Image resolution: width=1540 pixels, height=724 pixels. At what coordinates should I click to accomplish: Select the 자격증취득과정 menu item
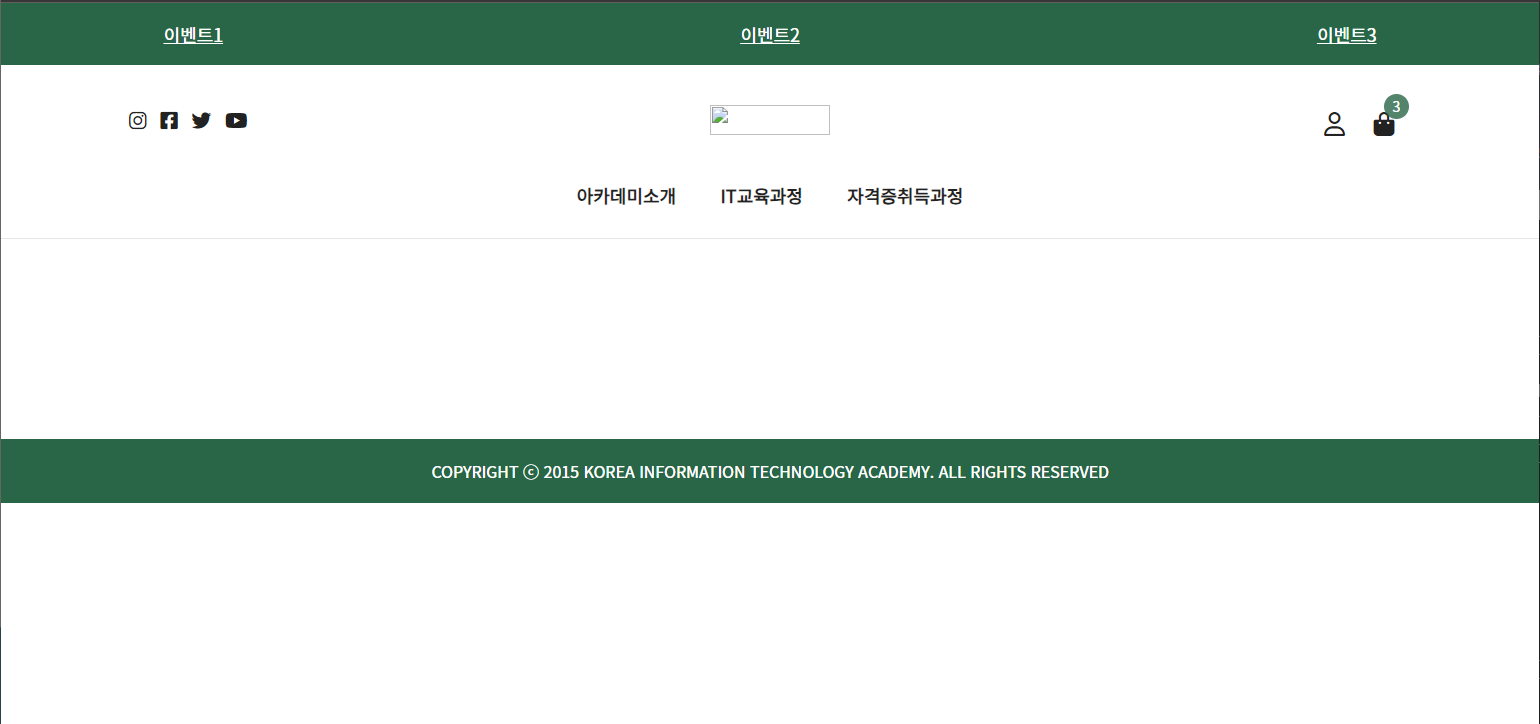tap(905, 196)
